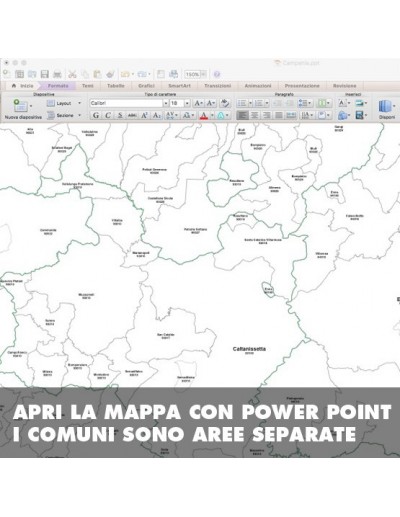
Task: Switch to the Transizioni ribbon tab
Action: point(217,86)
